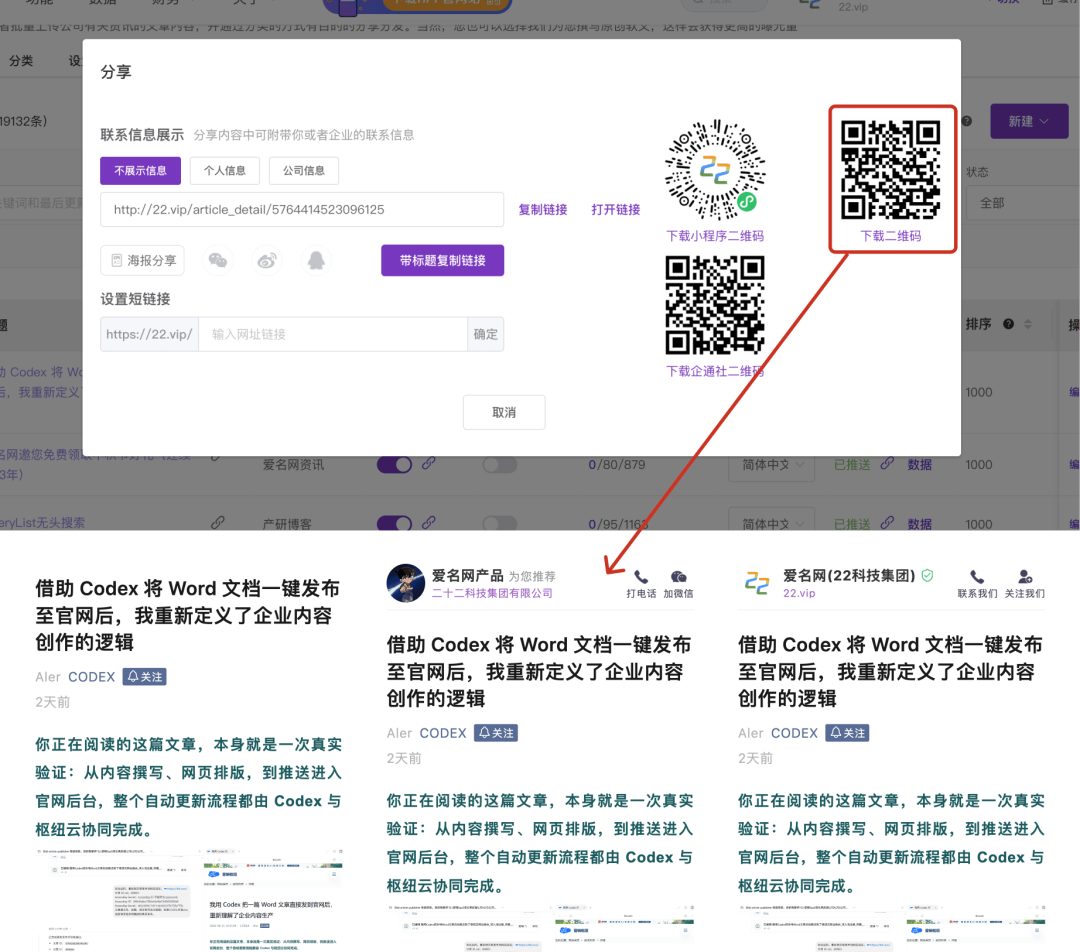This screenshot has width=1080, height=952.
Task: Click link icon after 爱名网资讯 toggle
Action: (x=428, y=464)
